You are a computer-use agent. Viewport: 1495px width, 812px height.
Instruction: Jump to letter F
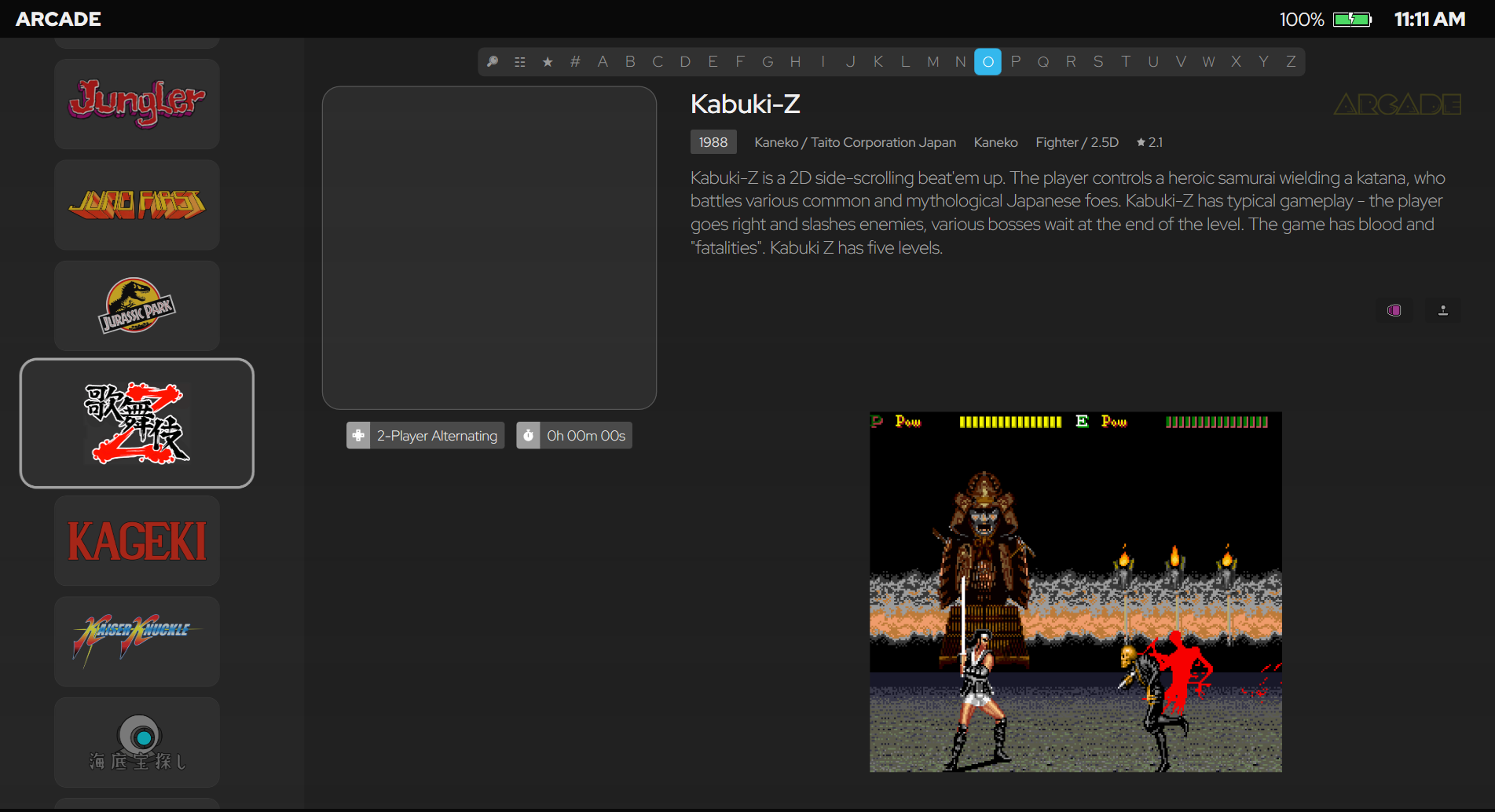pos(740,62)
